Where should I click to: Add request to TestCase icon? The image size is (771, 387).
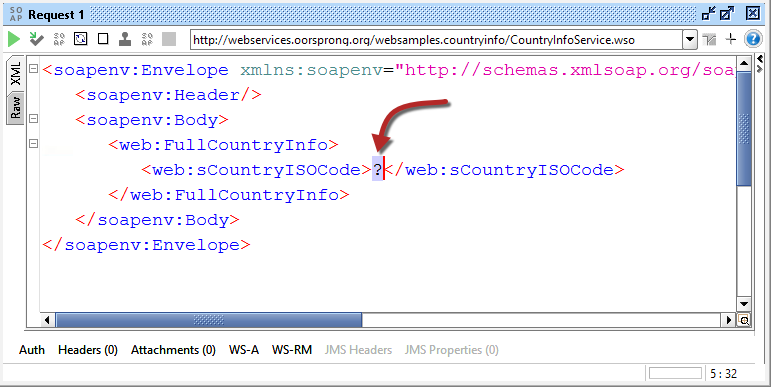36,39
